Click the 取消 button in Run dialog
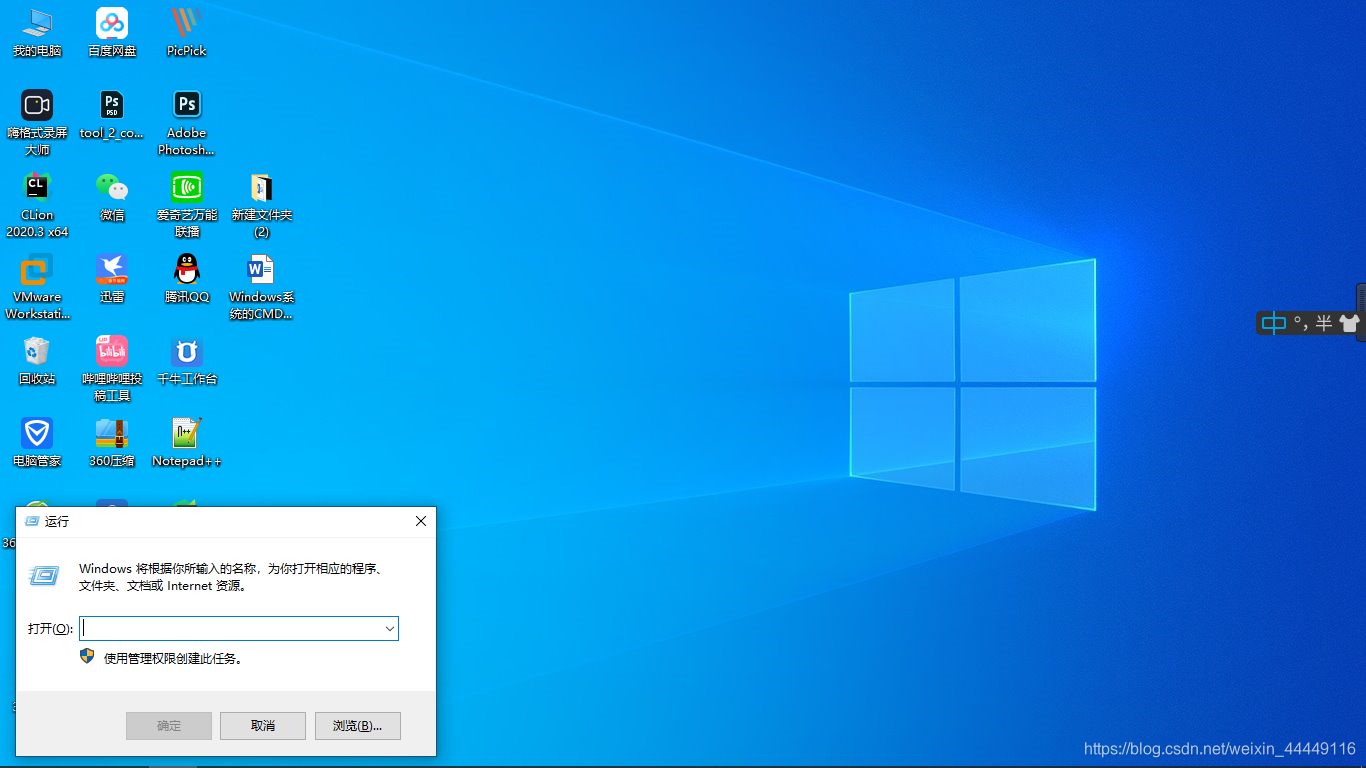Viewport: 1366px width, 768px height. 263,725
